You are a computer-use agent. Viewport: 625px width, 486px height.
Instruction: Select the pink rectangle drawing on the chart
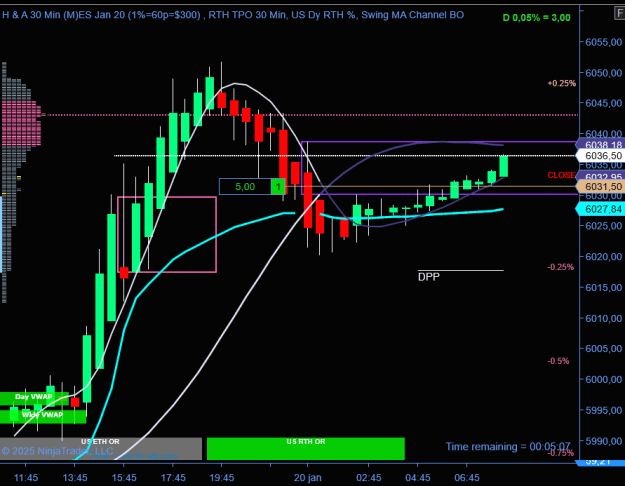click(167, 234)
